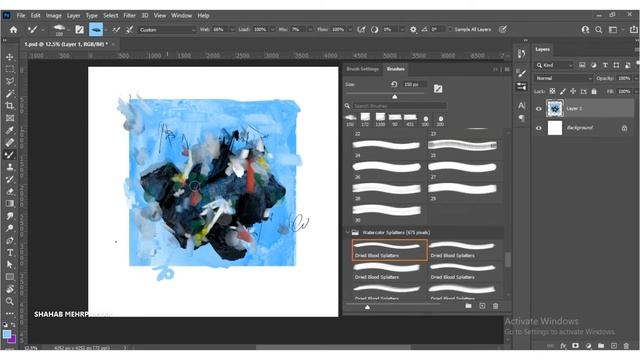640x360 pixels.
Task: Create new brush group folder icon
Action: click(469, 306)
